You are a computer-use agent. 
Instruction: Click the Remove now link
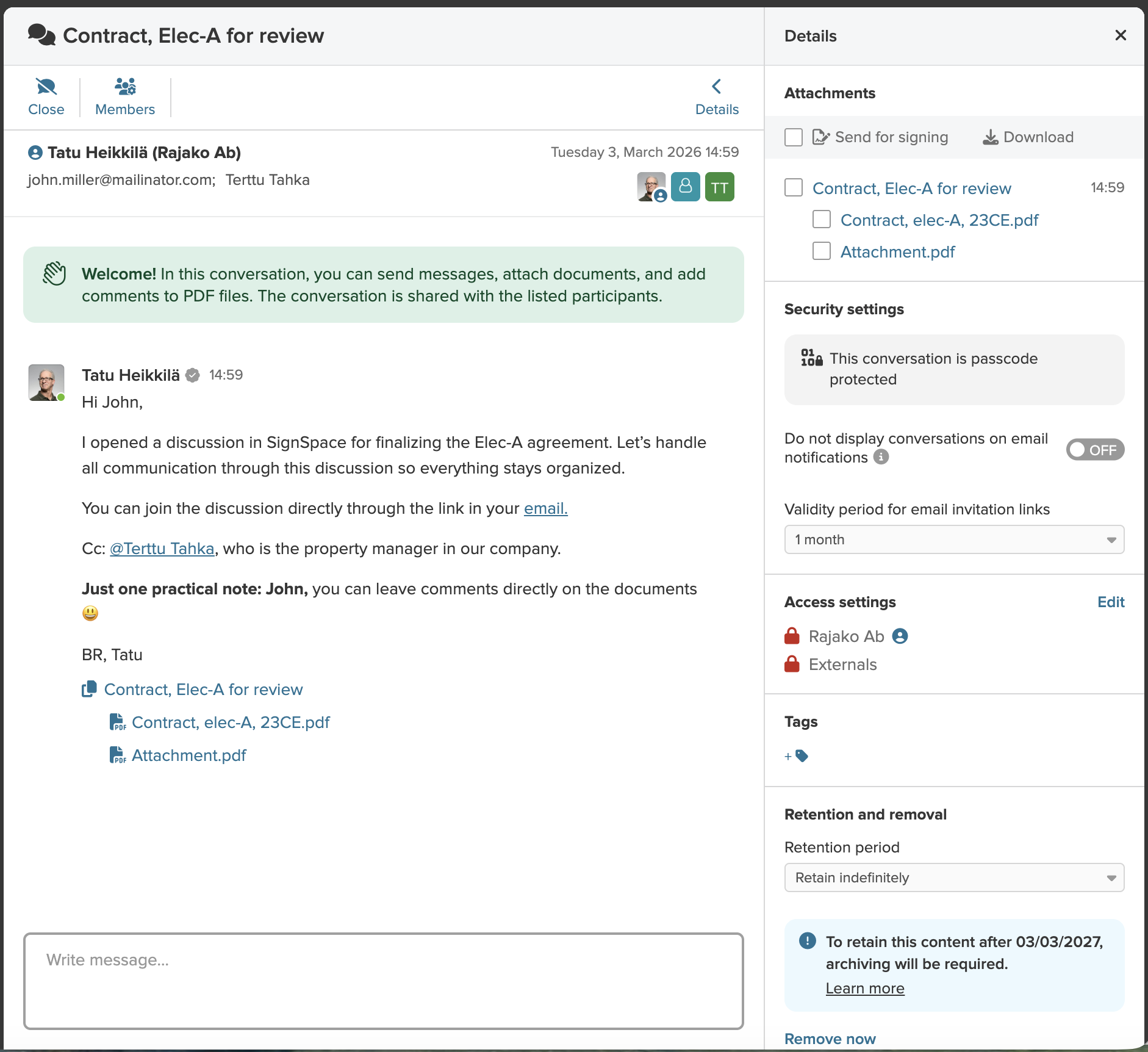(x=830, y=1039)
